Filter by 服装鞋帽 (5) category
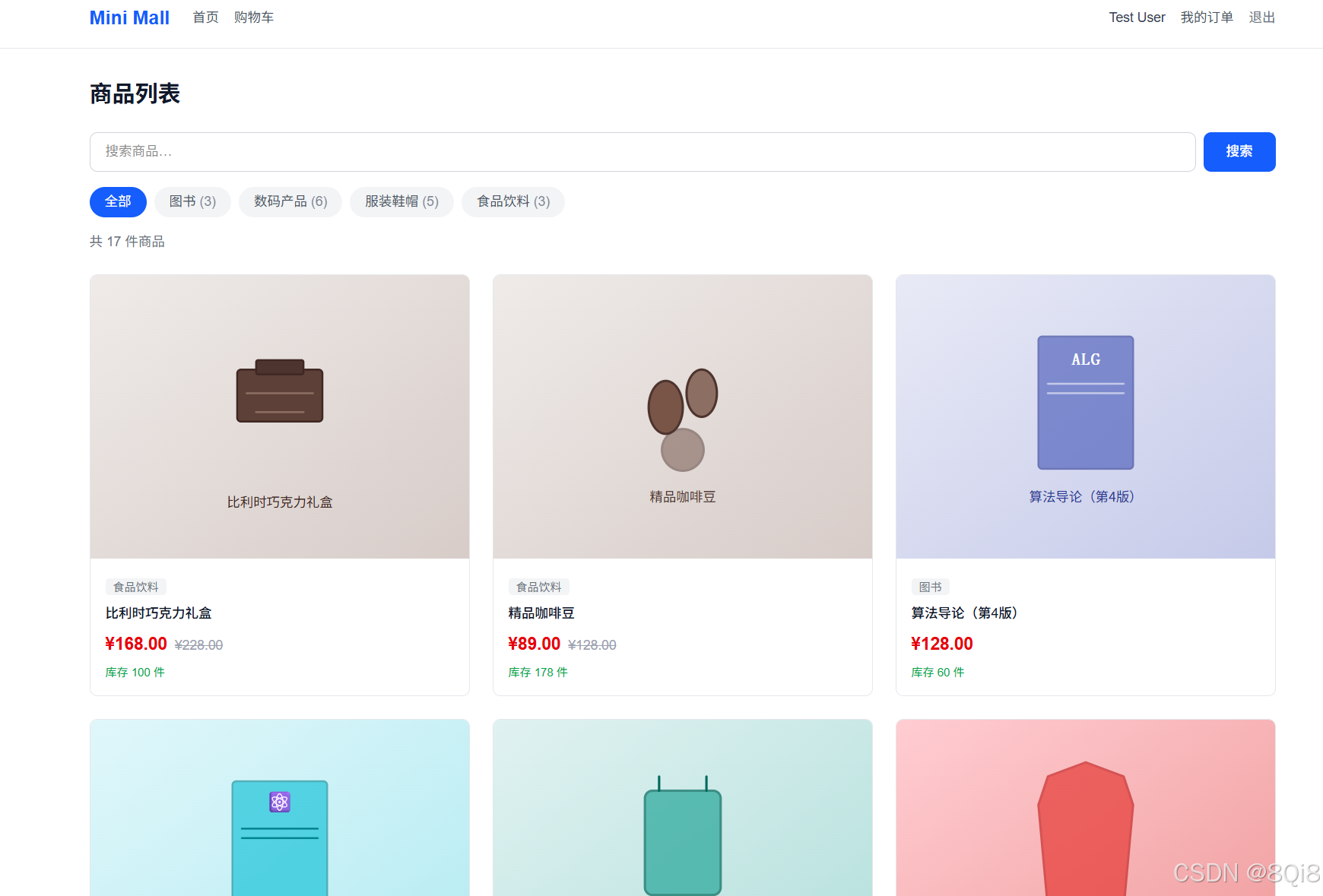This screenshot has height=896, width=1323. click(x=401, y=202)
